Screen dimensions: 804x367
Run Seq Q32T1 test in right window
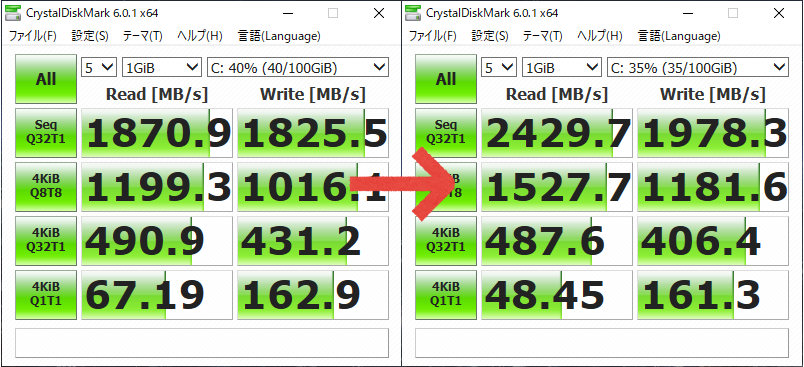446,133
